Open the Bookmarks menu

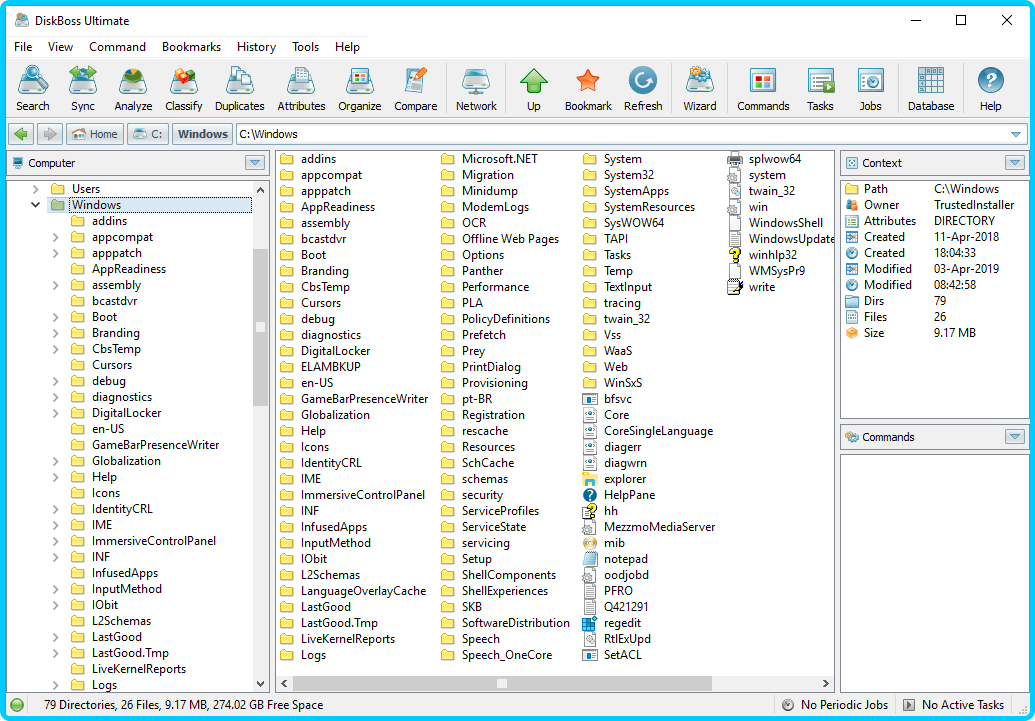[191, 47]
